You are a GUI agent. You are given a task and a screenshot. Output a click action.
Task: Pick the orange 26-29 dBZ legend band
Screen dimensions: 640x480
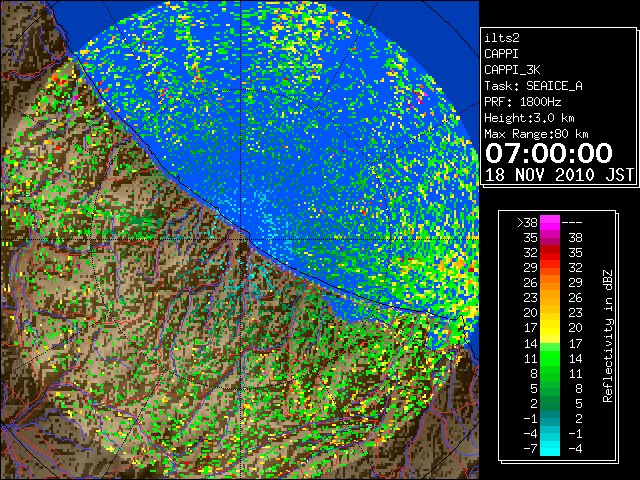coord(550,282)
